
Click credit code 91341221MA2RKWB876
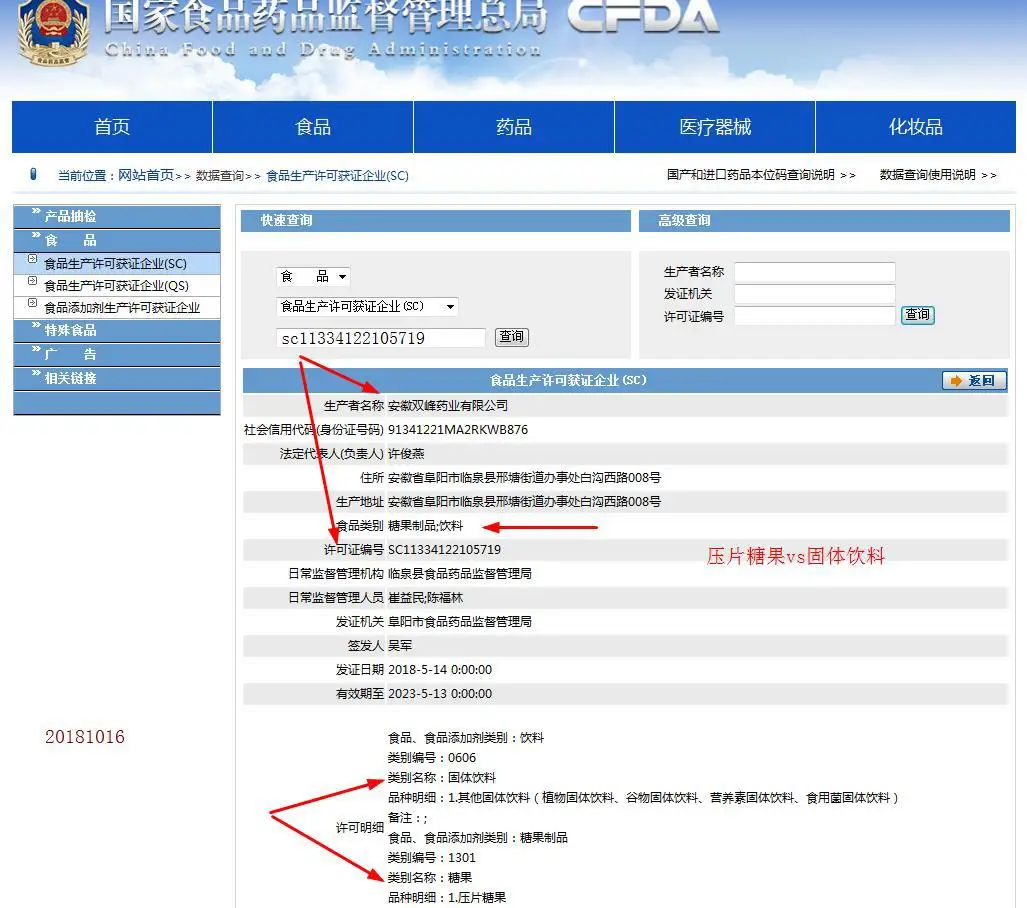(458, 430)
